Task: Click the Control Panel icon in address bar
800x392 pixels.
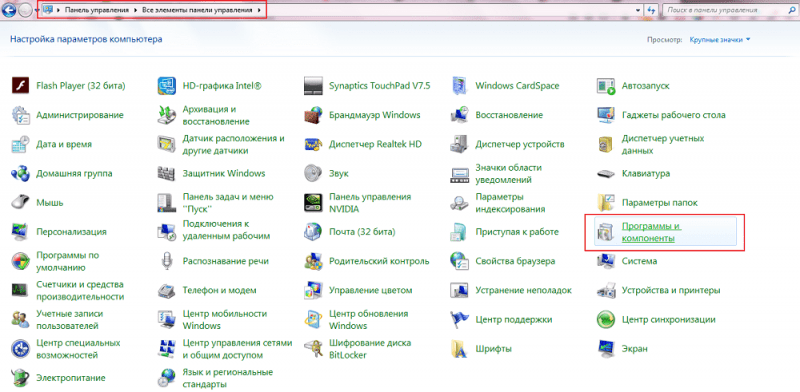Action: 48,10
